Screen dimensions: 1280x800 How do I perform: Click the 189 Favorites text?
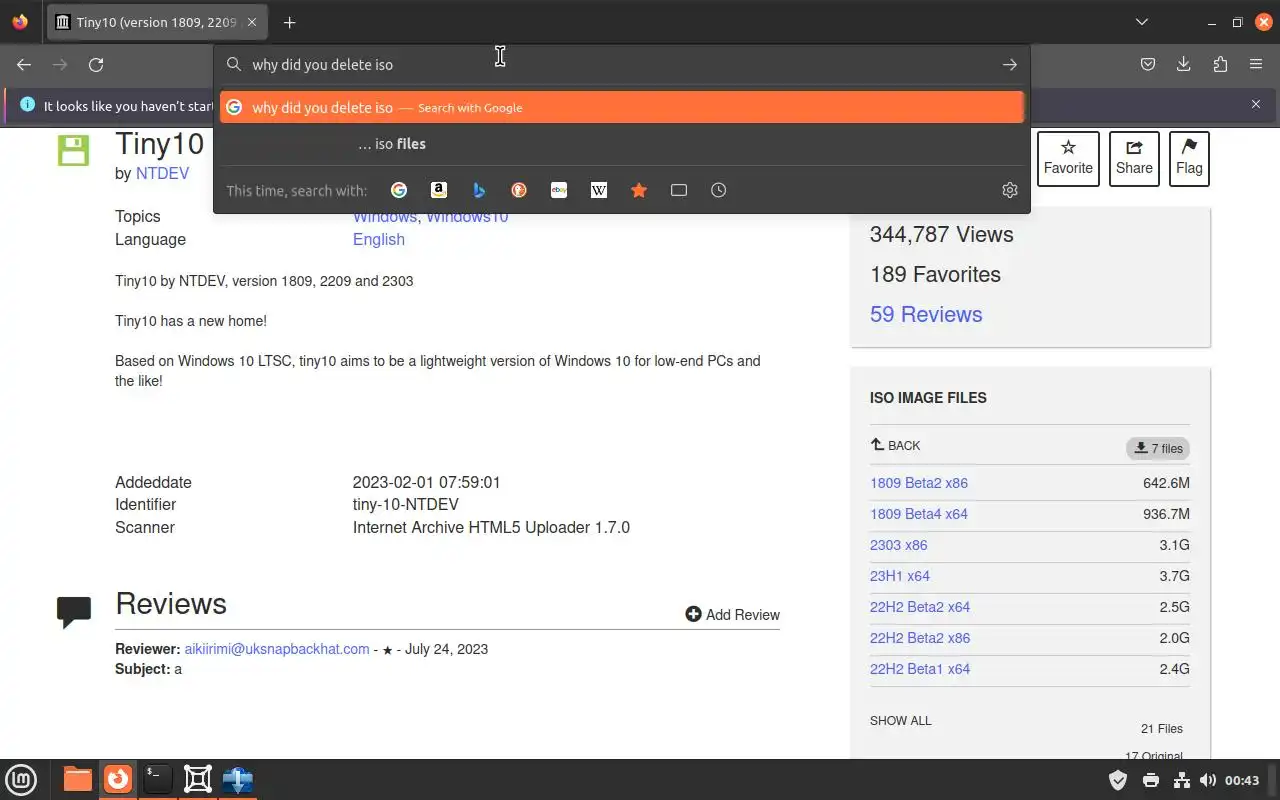[935, 275]
